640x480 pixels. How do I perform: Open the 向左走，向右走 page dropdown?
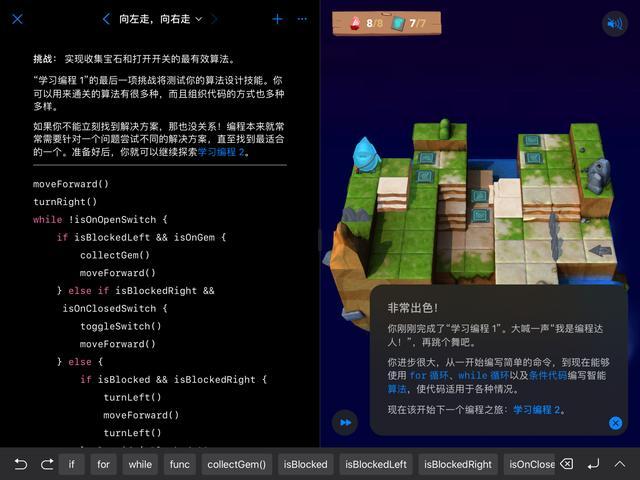point(160,19)
